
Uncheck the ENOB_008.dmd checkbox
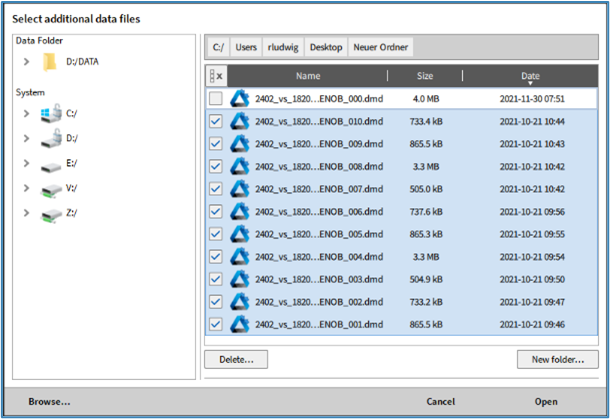point(216,166)
